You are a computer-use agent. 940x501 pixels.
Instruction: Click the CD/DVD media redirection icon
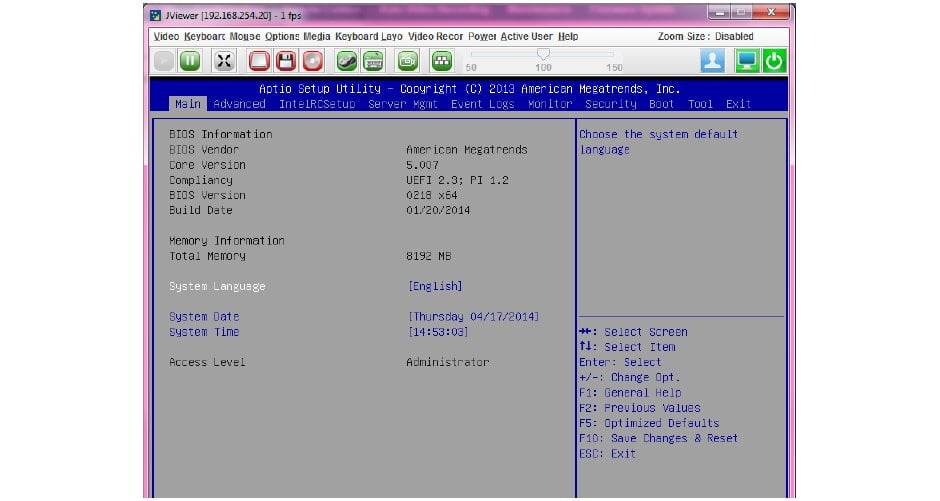[312, 61]
